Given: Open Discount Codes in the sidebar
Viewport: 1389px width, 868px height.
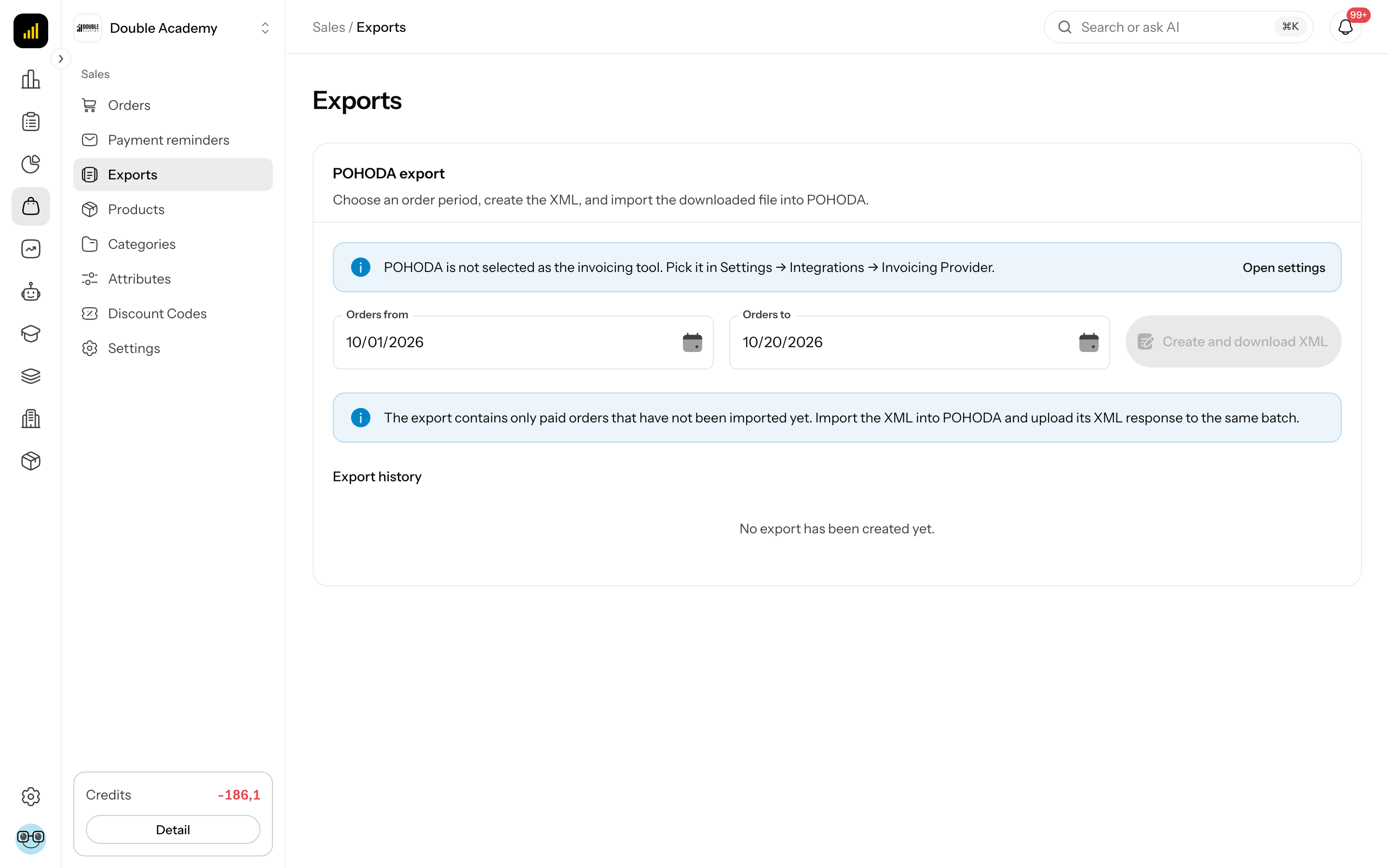Looking at the screenshot, I should point(173,313).
